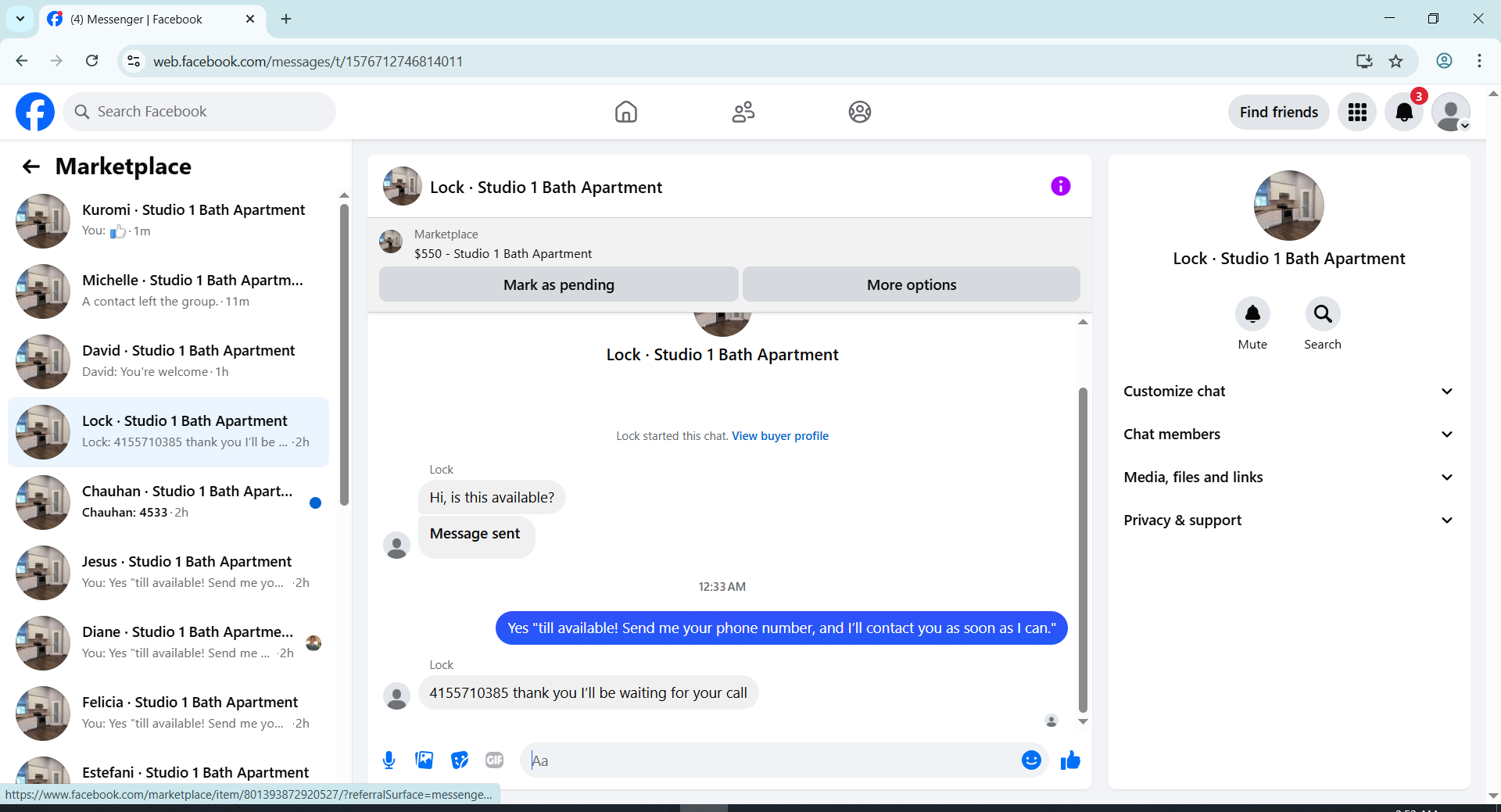The image size is (1501, 812).
Task: Click the Search Facebook field
Action: (x=199, y=112)
